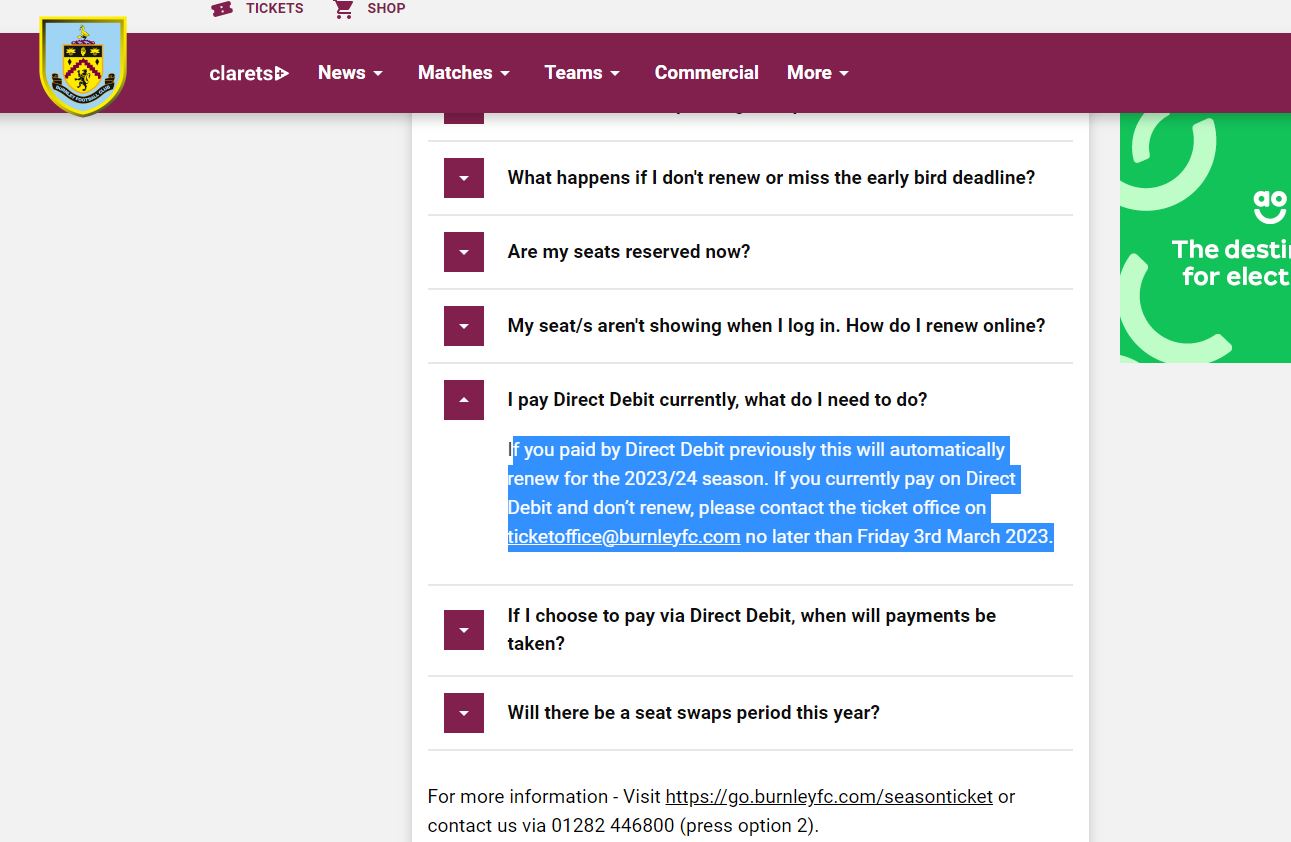Go to the Commercial page

(706, 73)
